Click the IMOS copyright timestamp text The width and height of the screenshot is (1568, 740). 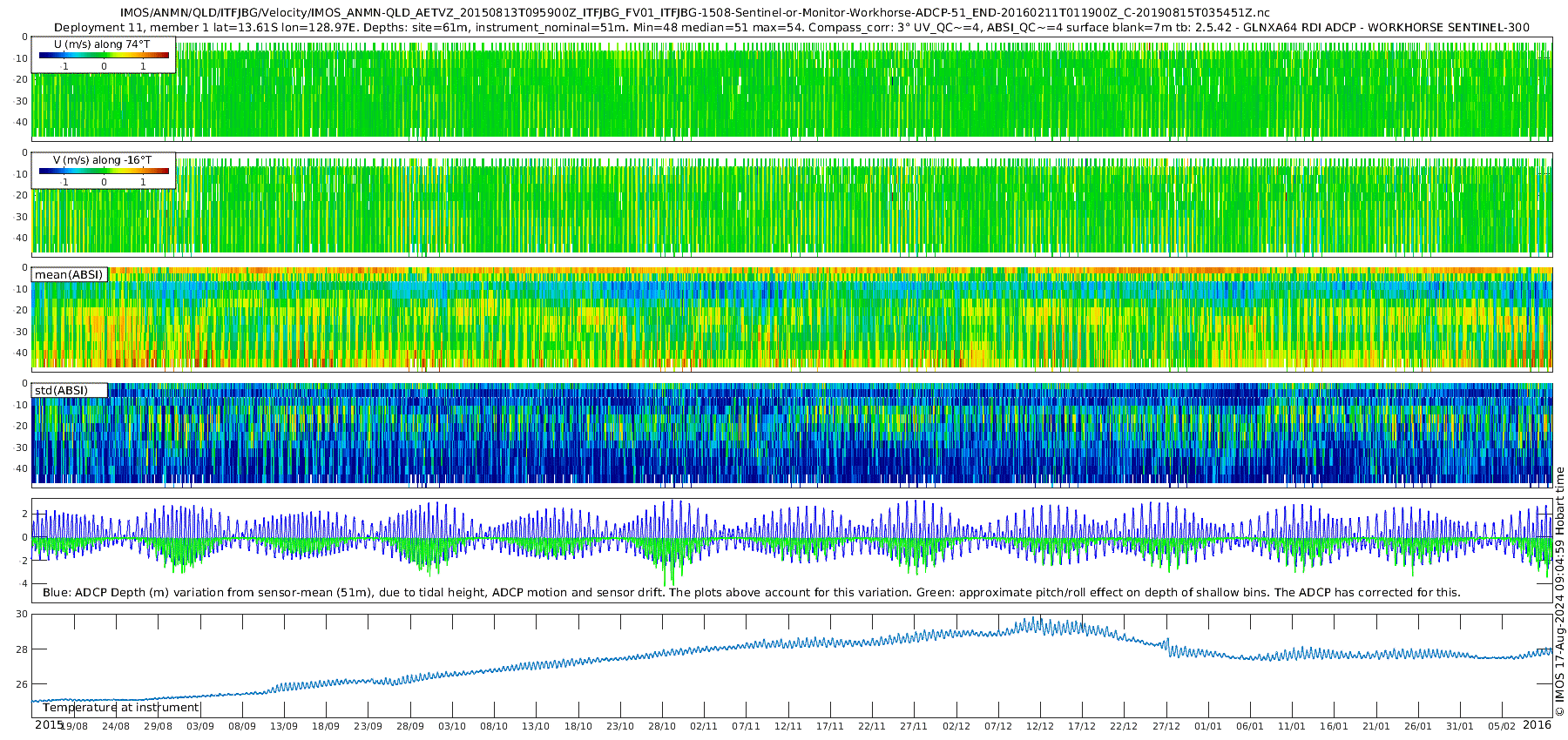pos(1560,591)
